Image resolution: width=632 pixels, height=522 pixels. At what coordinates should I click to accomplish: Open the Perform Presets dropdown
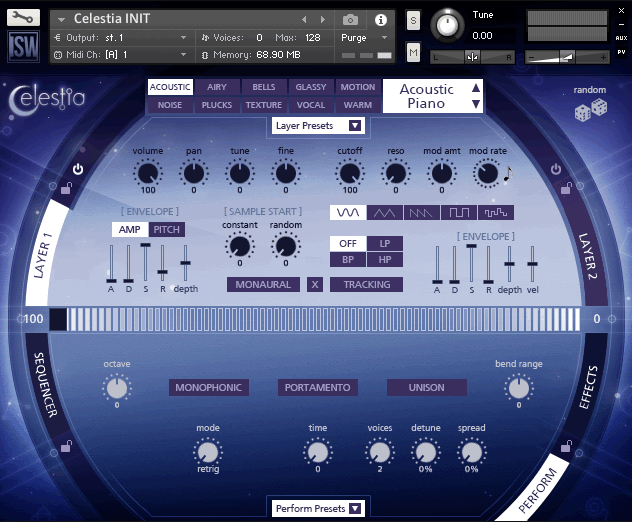tap(318, 509)
